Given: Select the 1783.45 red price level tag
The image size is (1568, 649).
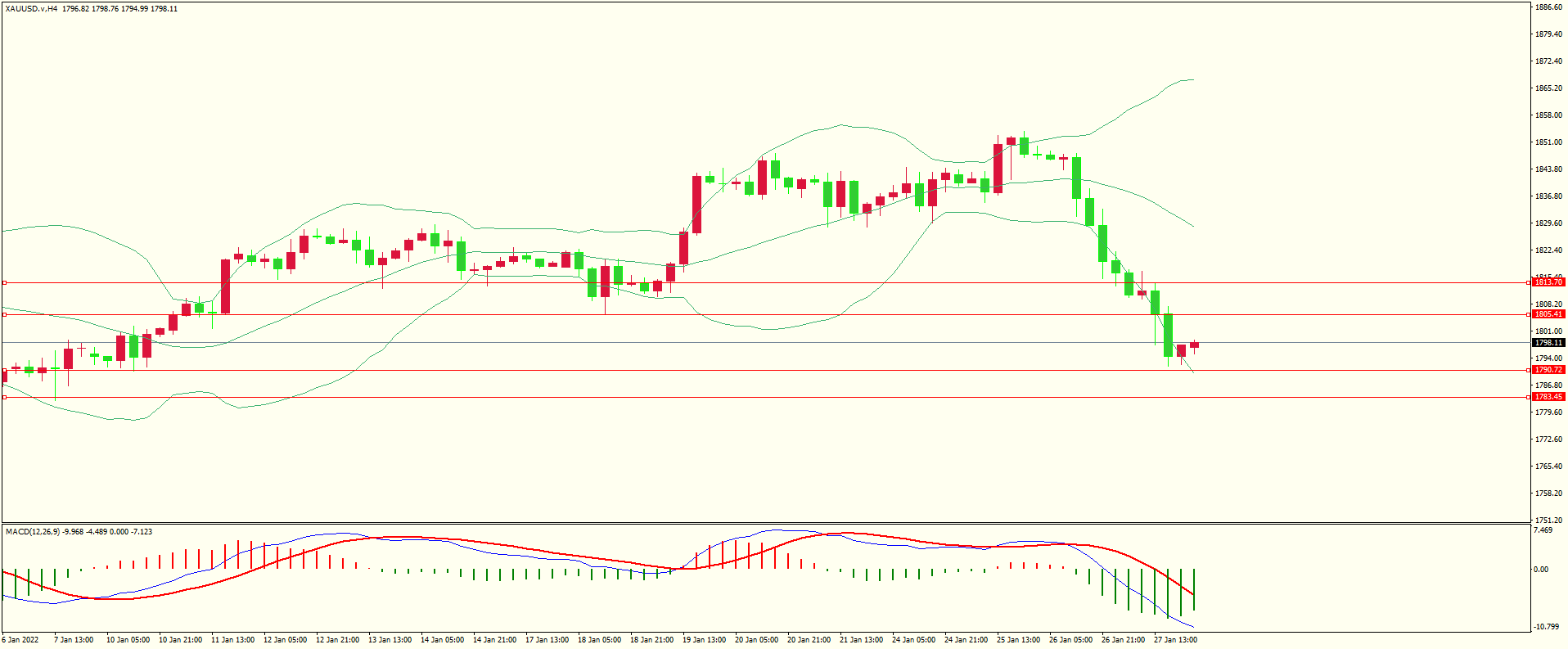Looking at the screenshot, I should pos(1548,397).
